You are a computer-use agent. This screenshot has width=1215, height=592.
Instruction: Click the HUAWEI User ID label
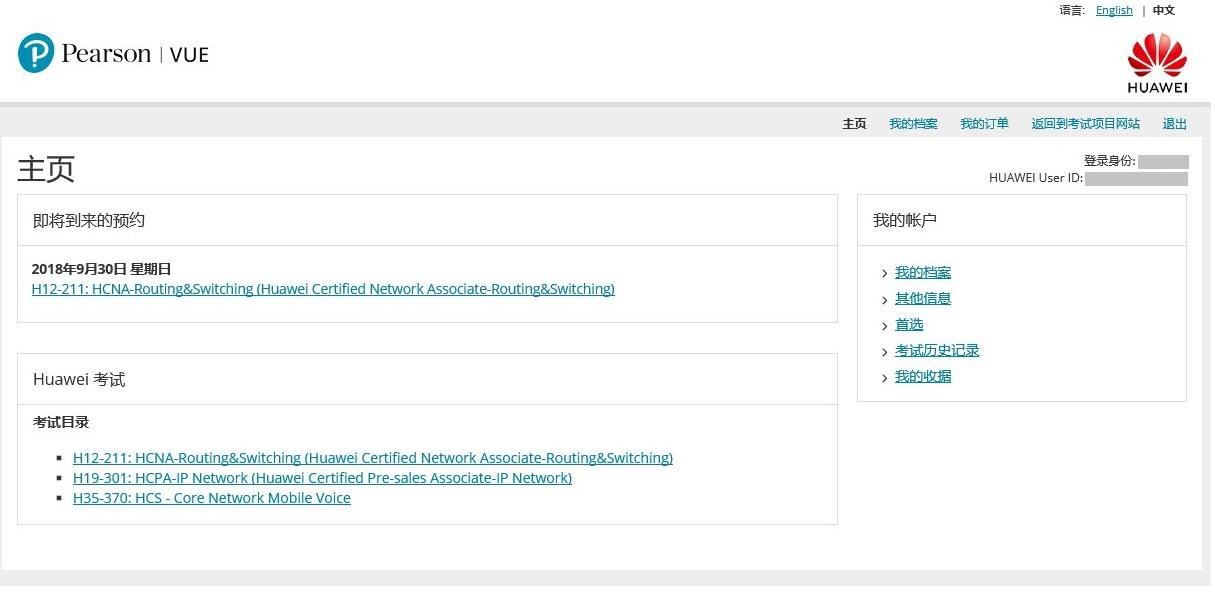pos(1036,178)
